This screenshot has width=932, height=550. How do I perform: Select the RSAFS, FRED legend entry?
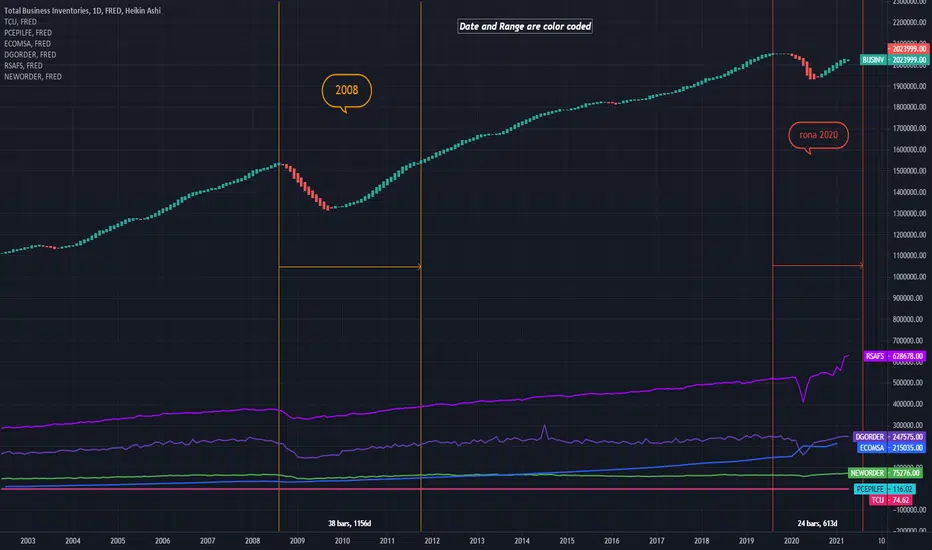(23, 66)
